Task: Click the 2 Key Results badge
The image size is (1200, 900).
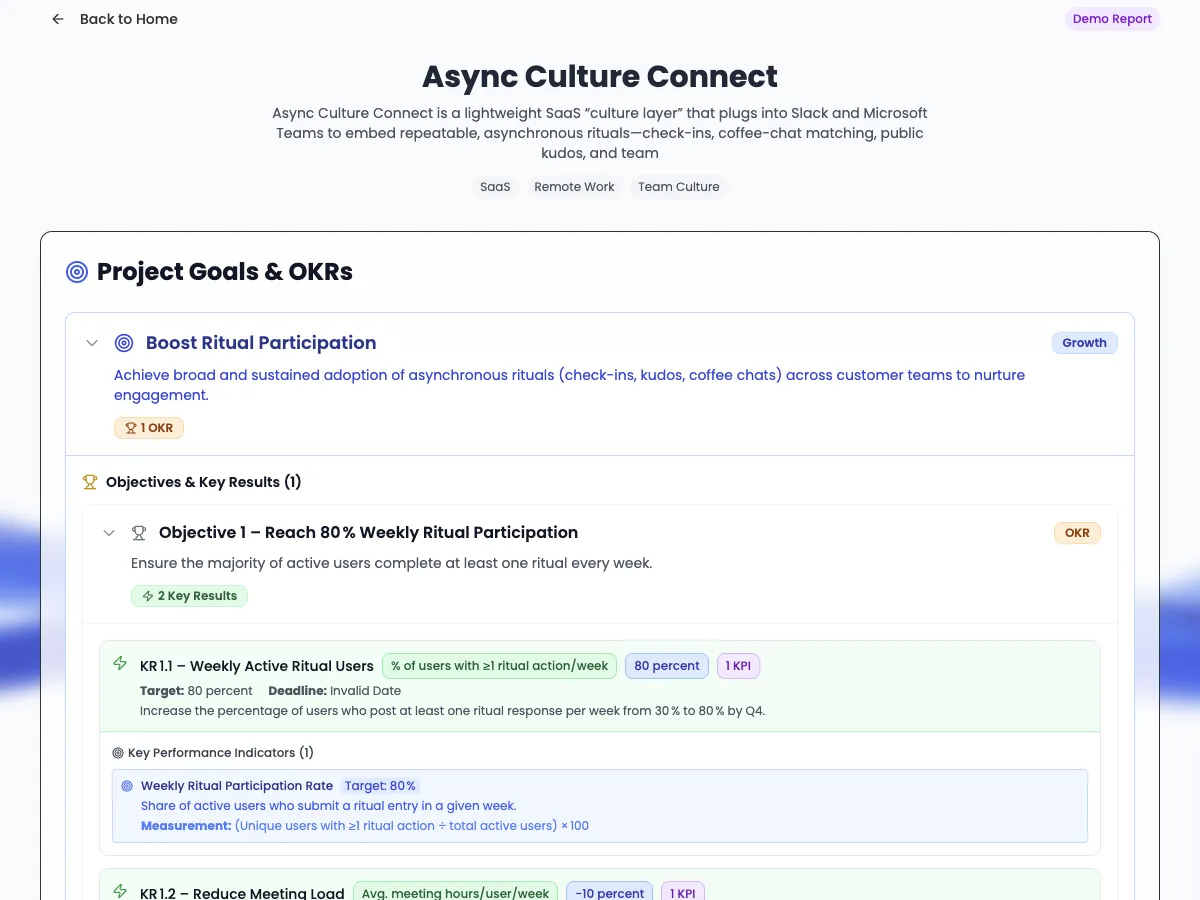Action: [189, 596]
